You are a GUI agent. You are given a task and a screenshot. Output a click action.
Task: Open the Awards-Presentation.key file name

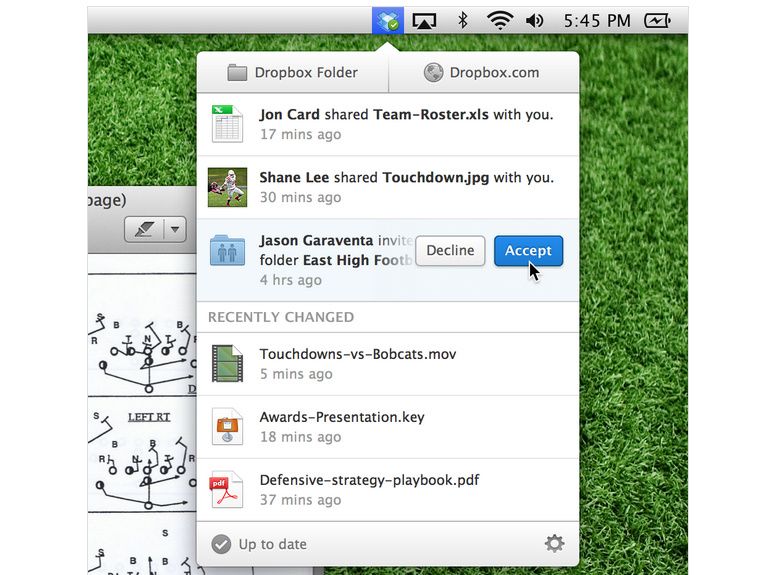point(342,417)
